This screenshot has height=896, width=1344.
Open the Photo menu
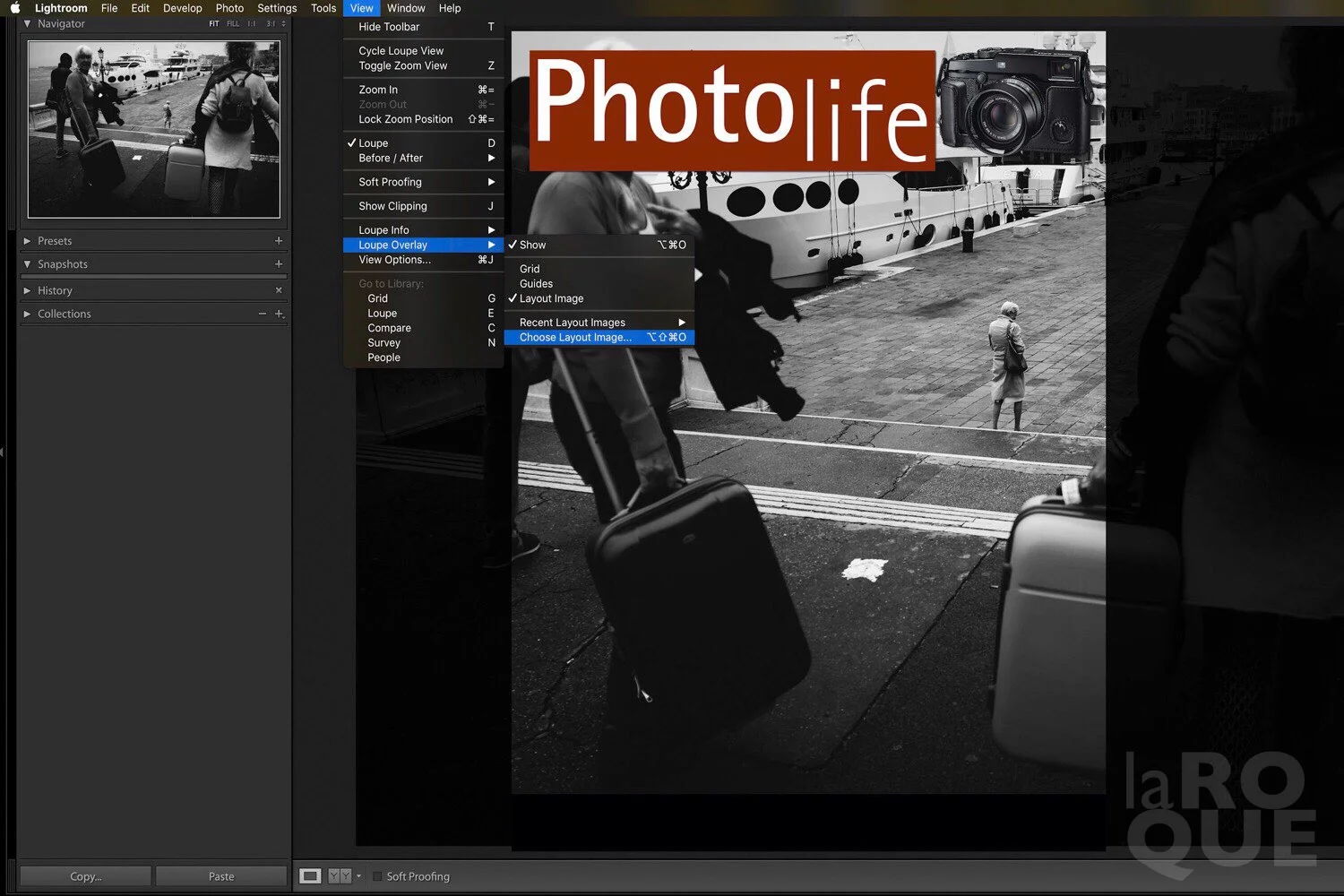(x=230, y=8)
